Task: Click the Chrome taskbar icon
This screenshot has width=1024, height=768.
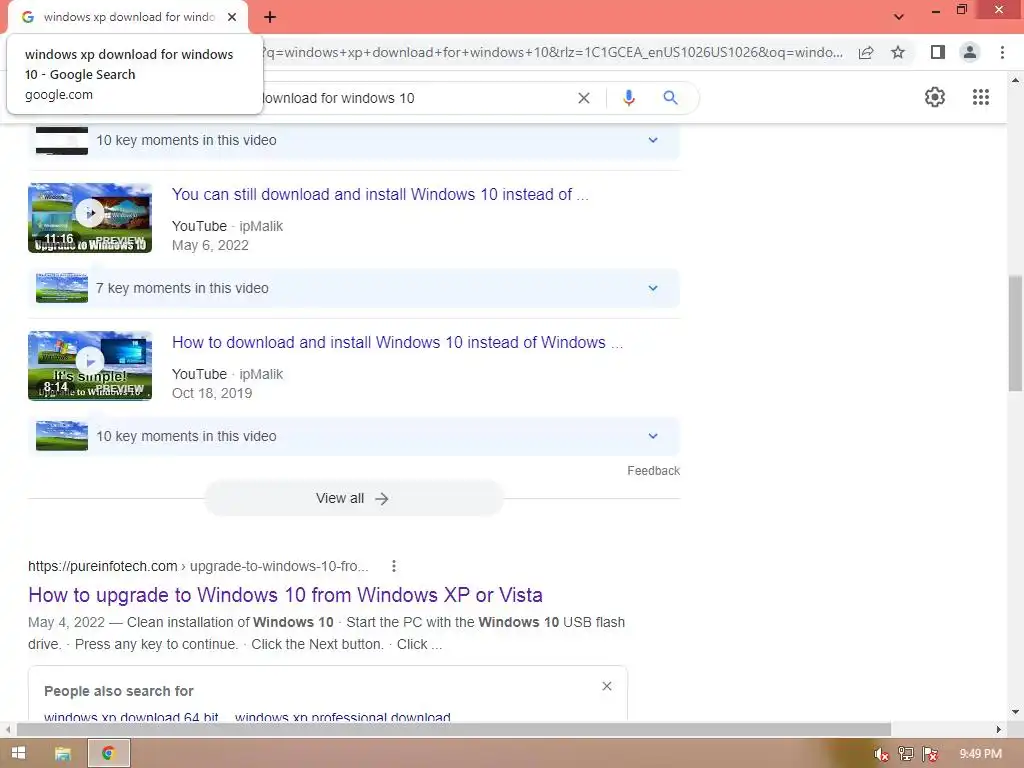Action: click(108, 754)
